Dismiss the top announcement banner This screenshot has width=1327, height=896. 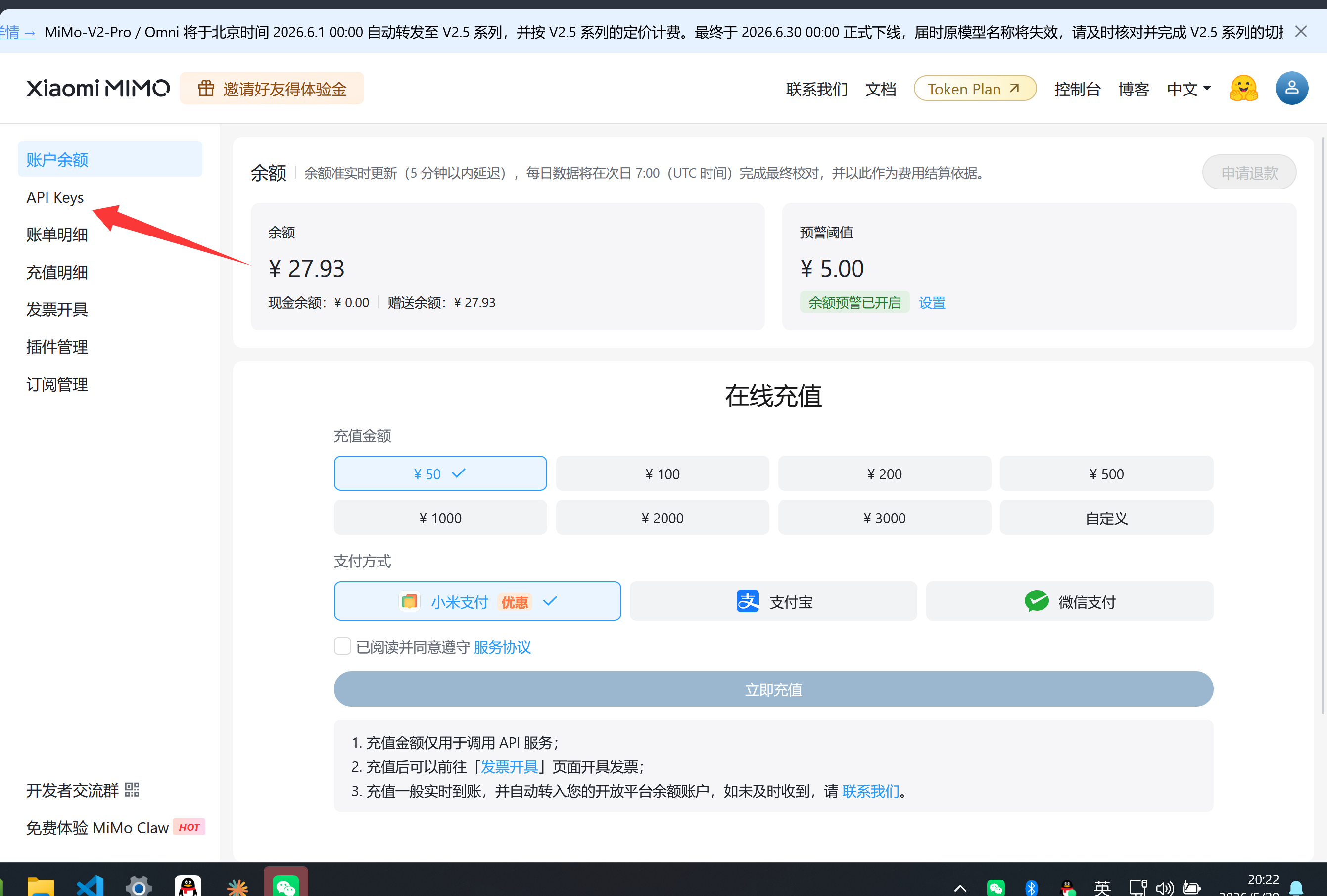tap(1301, 31)
